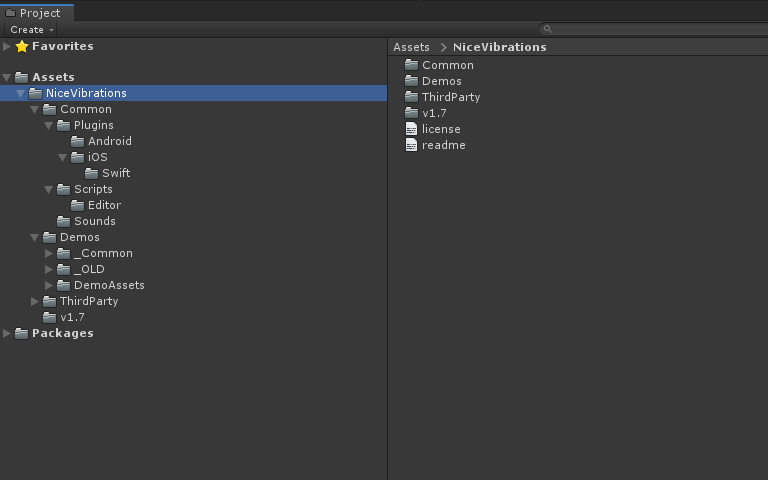The width and height of the screenshot is (768, 480).
Task: Select the Editor folder under Scripts
Action: click(x=96, y=205)
